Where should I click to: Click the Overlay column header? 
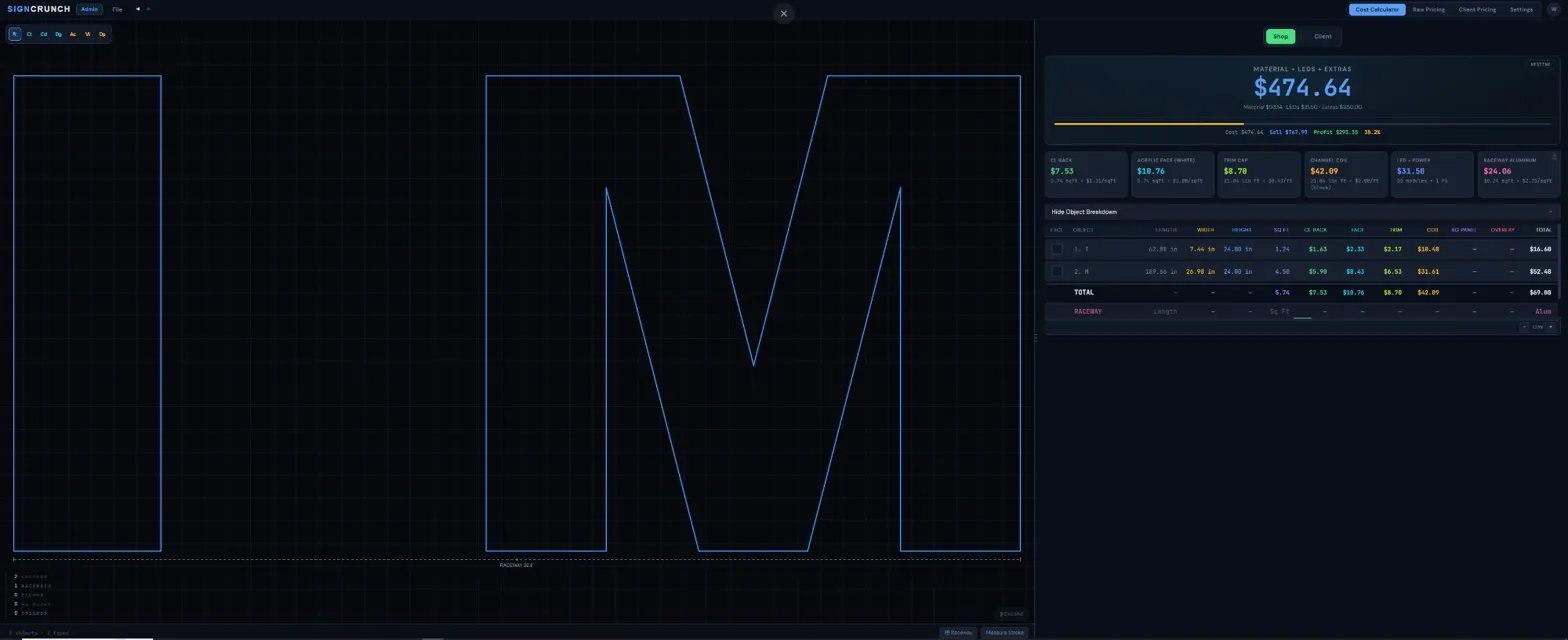[1502, 230]
